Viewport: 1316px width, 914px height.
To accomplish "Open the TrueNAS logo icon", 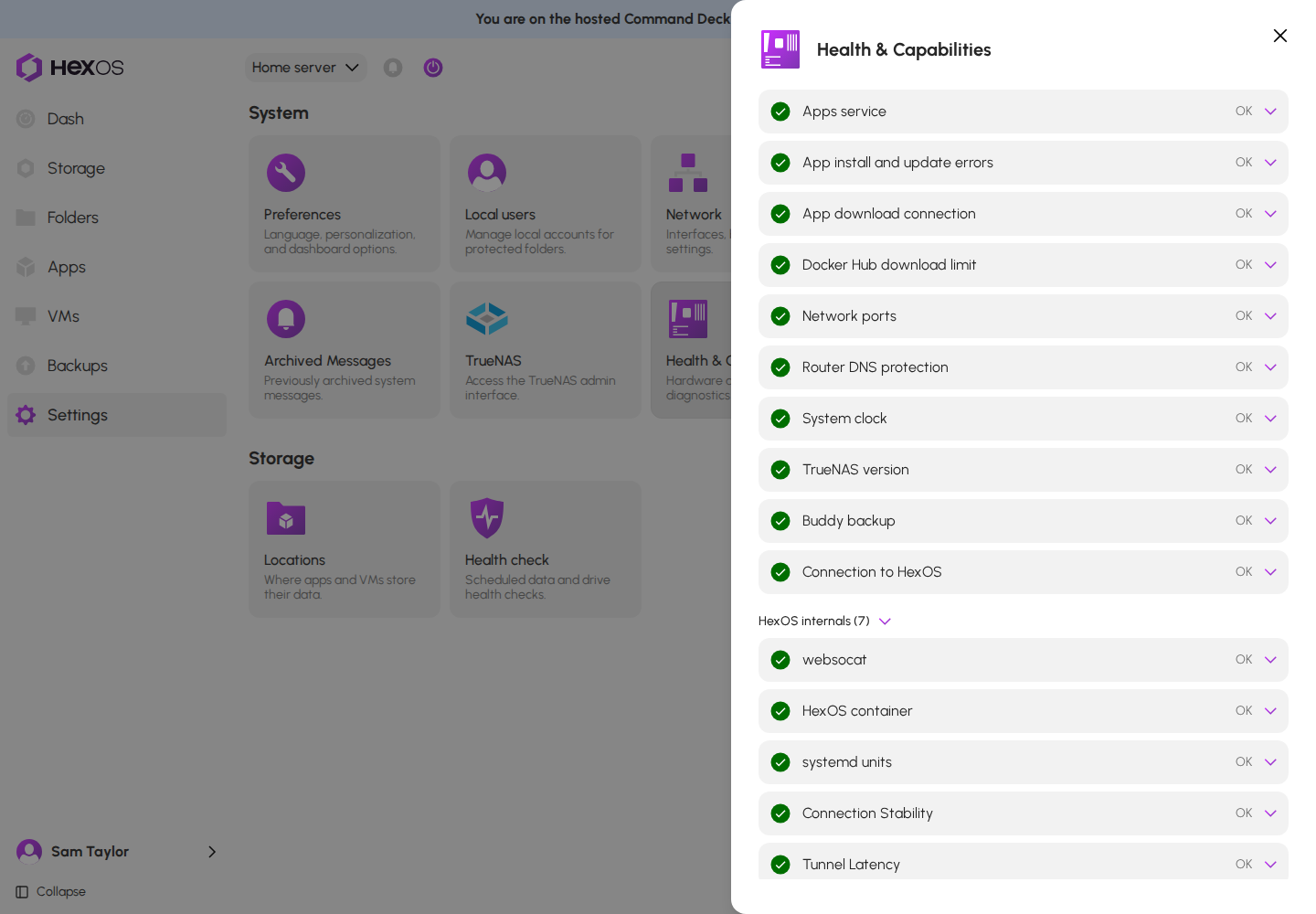I will (487, 319).
